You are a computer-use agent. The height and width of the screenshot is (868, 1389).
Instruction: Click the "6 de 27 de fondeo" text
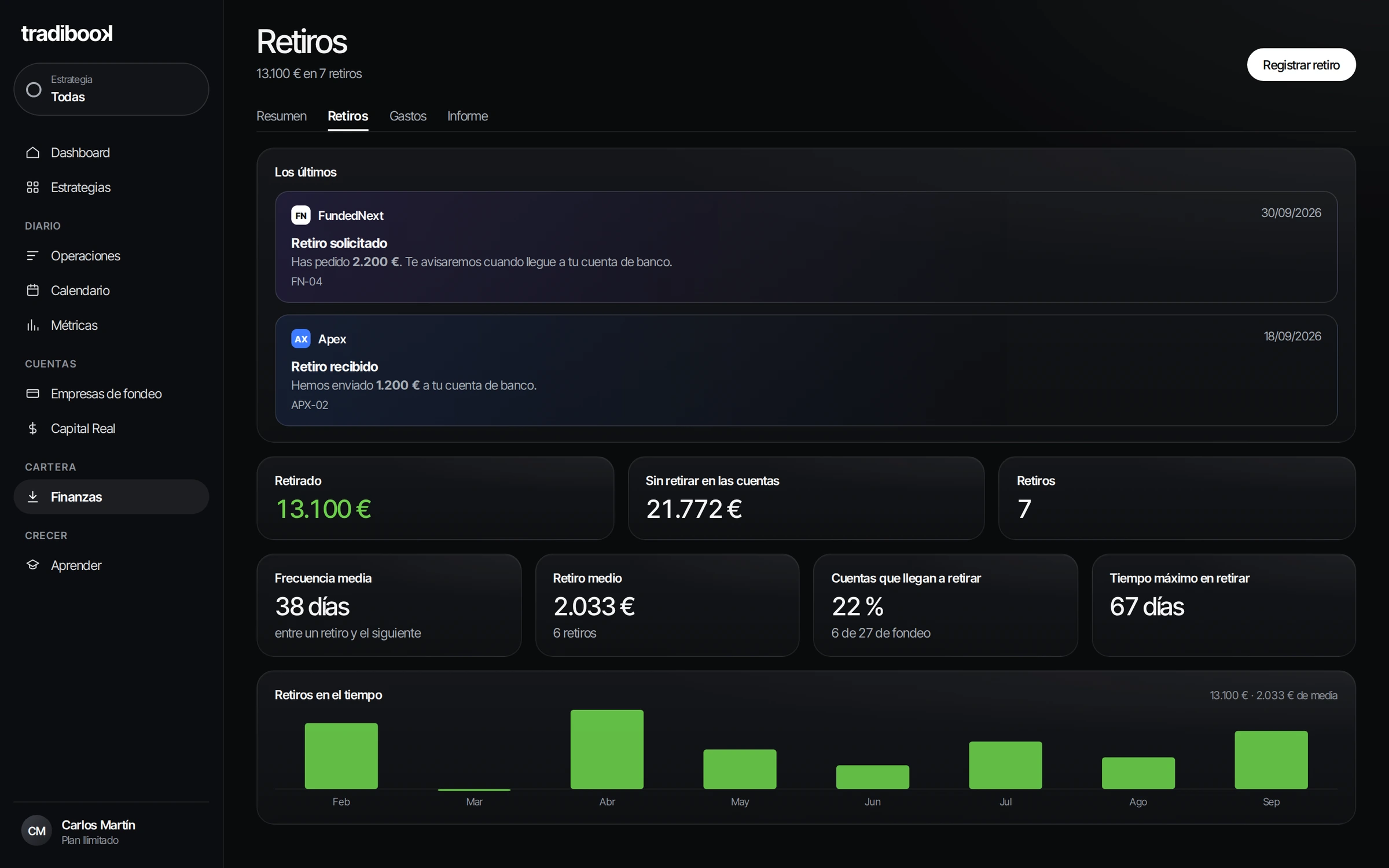tap(881, 633)
